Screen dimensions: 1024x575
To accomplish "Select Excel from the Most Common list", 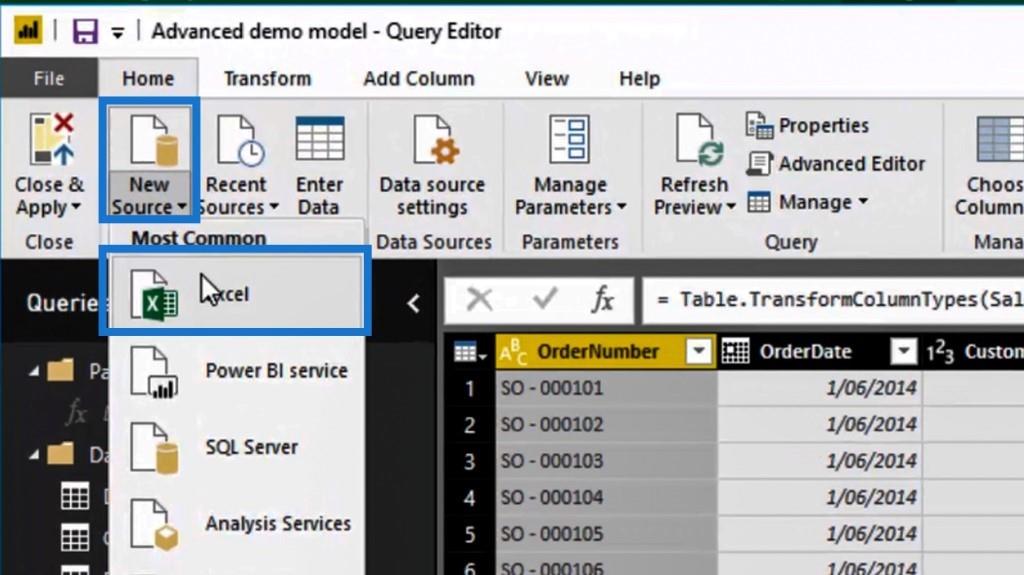I will pyautogui.click(x=236, y=292).
